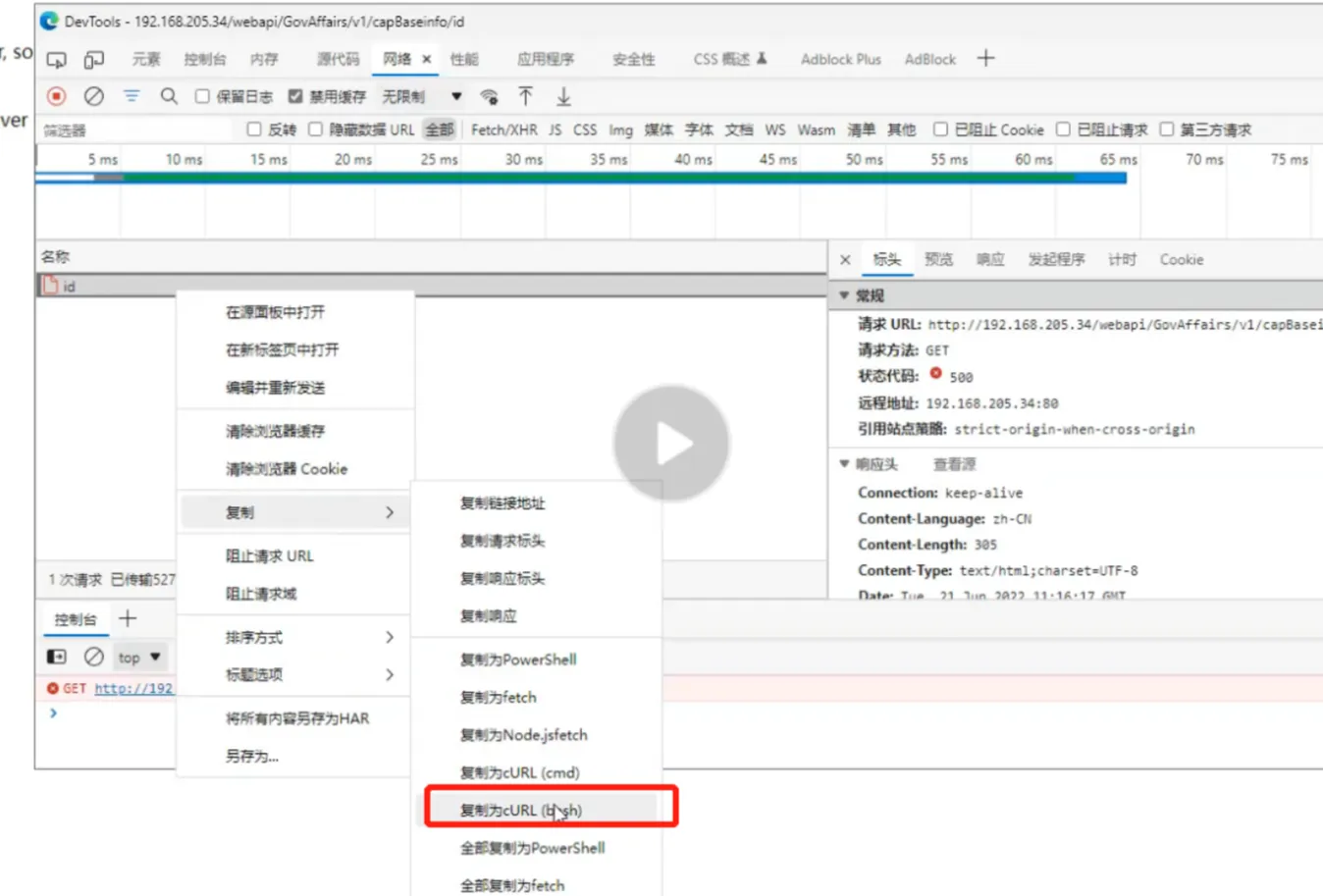Filter by Fetch/XHR requests
1323x896 pixels.
pyautogui.click(x=503, y=130)
